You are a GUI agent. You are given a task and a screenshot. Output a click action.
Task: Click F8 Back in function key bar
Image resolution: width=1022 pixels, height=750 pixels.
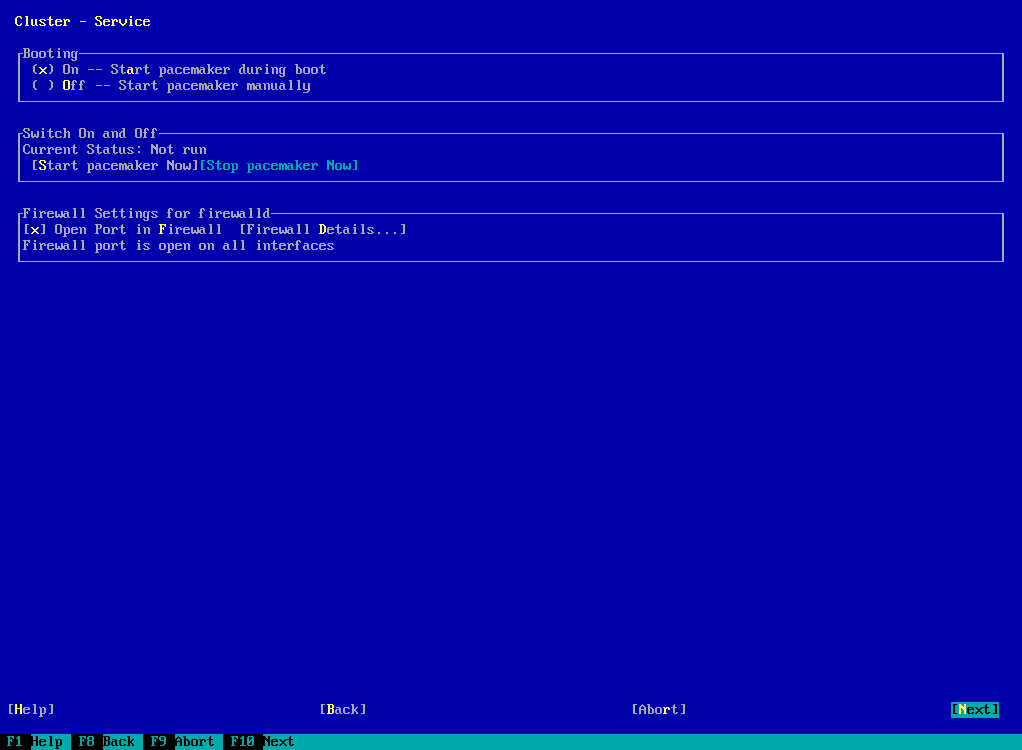pos(107,742)
